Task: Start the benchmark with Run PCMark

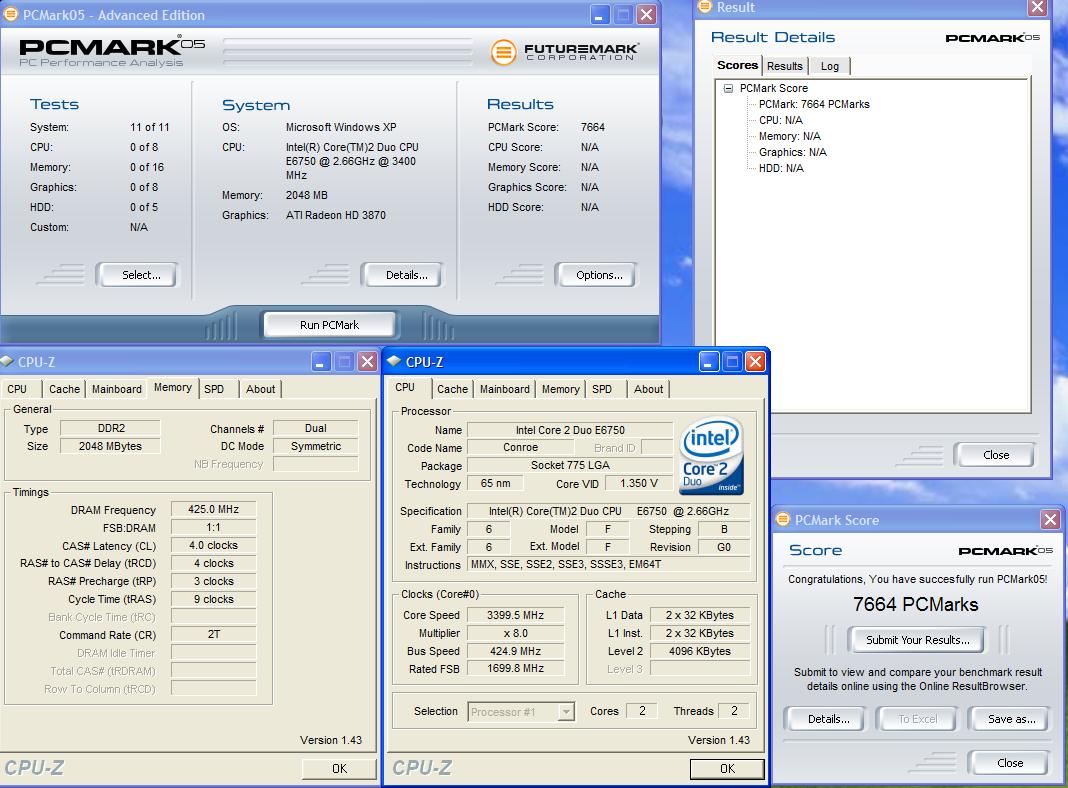Action: (x=330, y=325)
